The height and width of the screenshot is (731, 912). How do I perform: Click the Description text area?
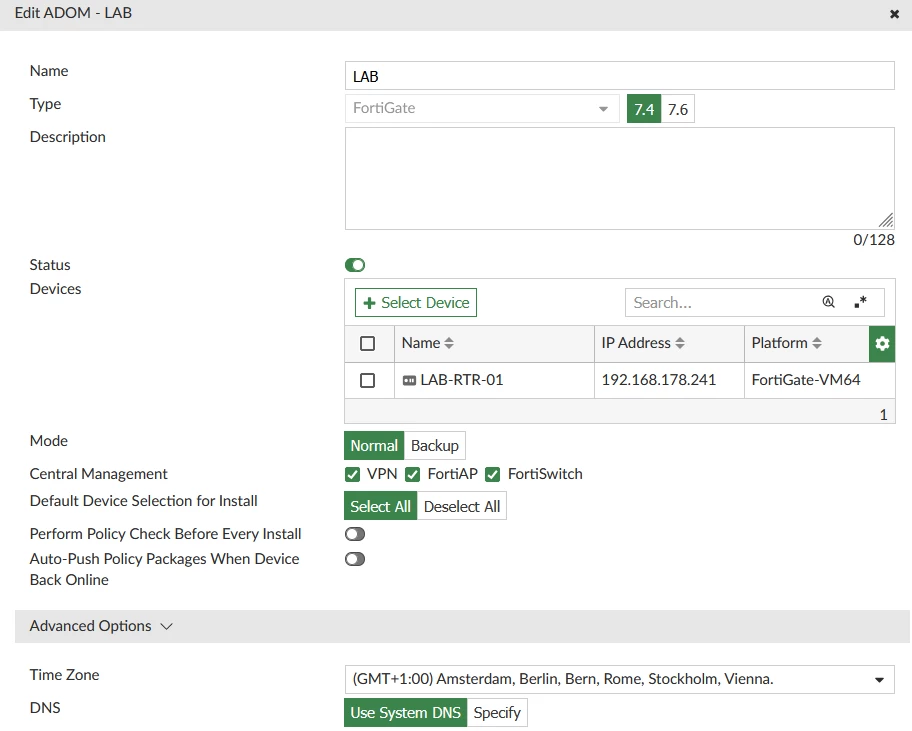click(619, 179)
